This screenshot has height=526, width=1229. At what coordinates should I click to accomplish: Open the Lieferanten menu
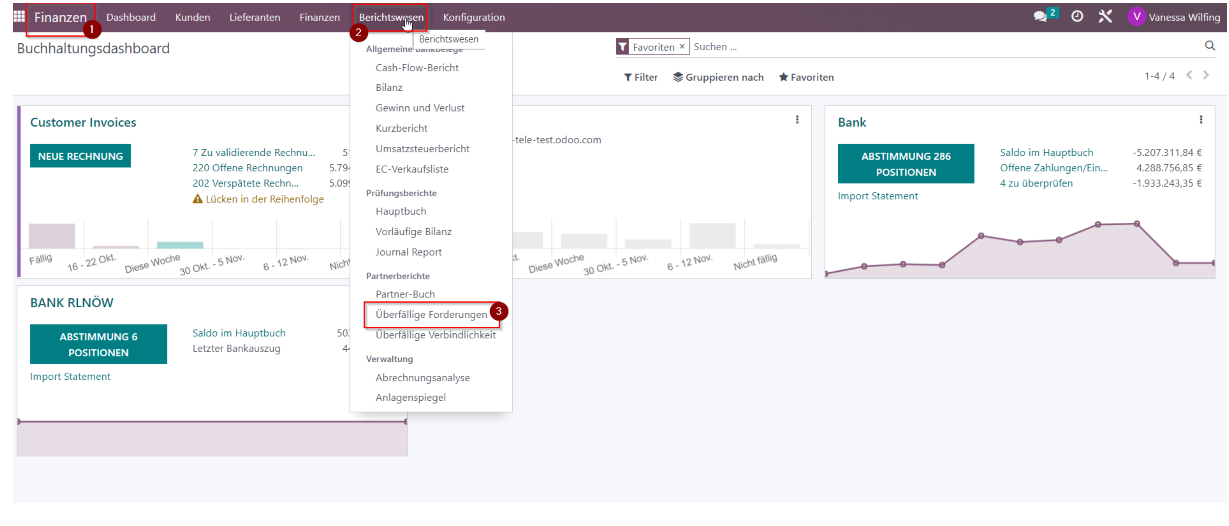[x=254, y=17]
